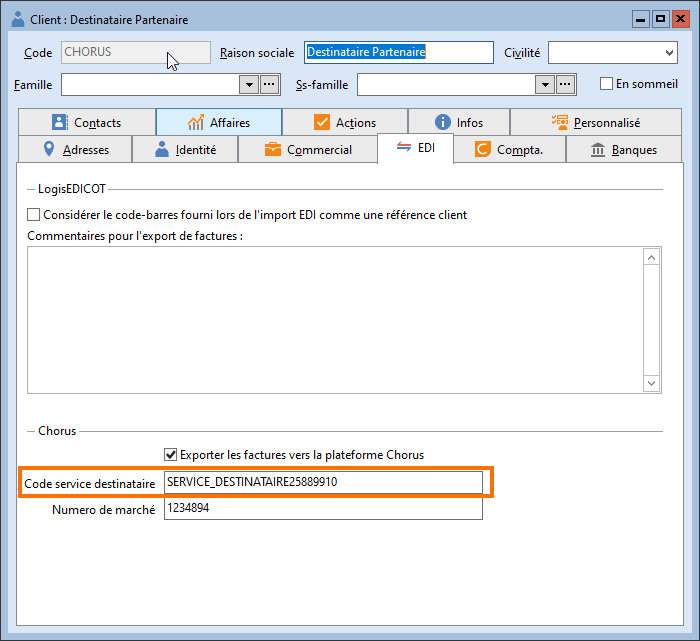This screenshot has height=641, width=700.
Task: Close the client window
Action: [x=681, y=19]
